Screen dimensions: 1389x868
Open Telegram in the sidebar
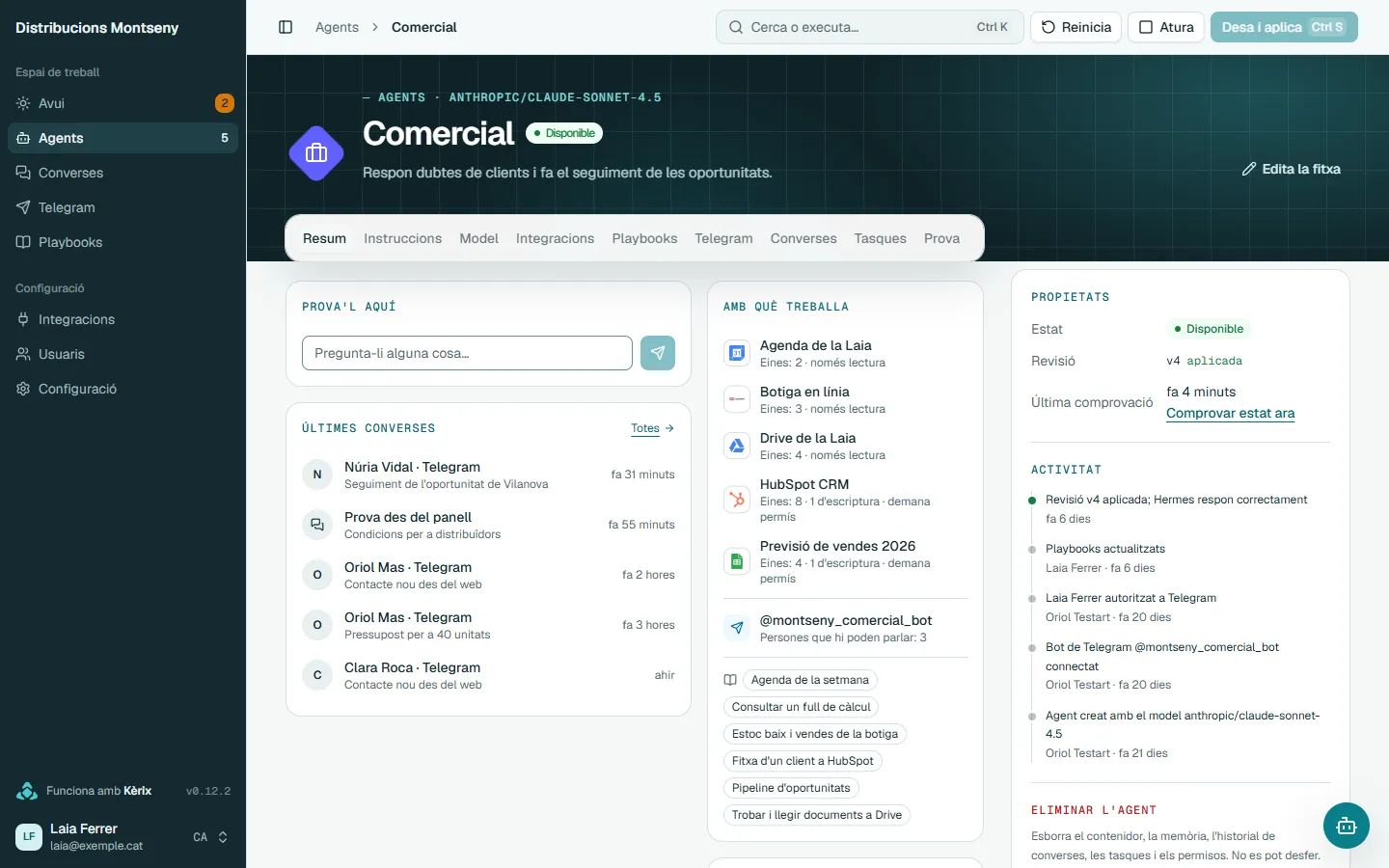[123, 207]
